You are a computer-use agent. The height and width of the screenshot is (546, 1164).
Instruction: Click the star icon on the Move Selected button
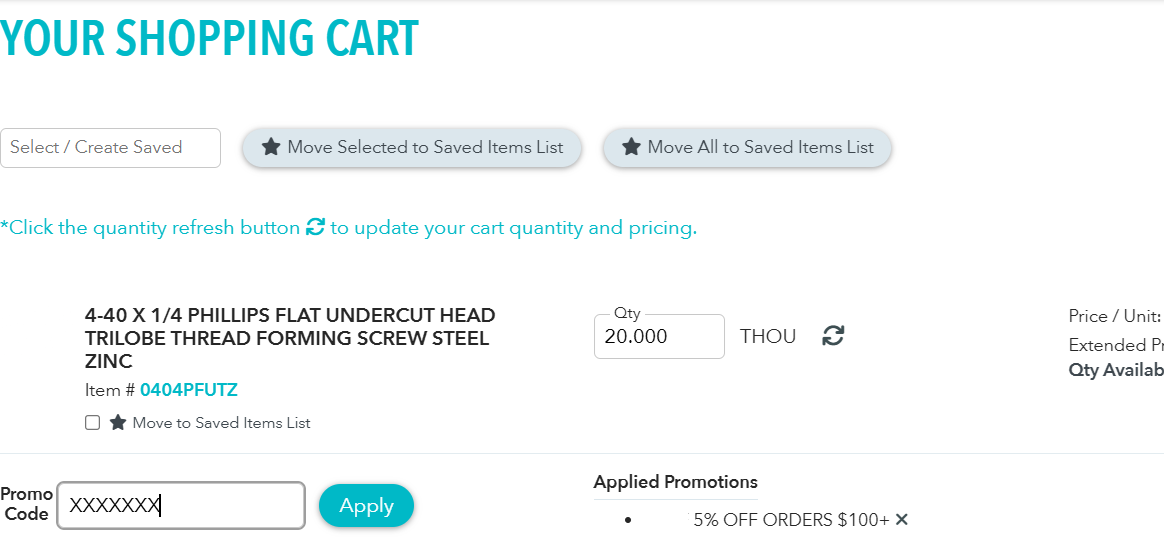pyautogui.click(x=271, y=147)
